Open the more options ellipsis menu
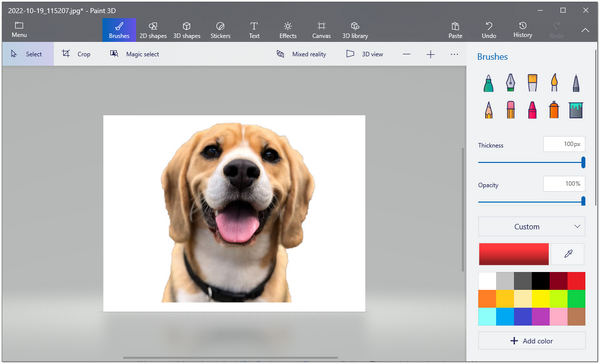The width and height of the screenshot is (600, 364). tap(454, 54)
